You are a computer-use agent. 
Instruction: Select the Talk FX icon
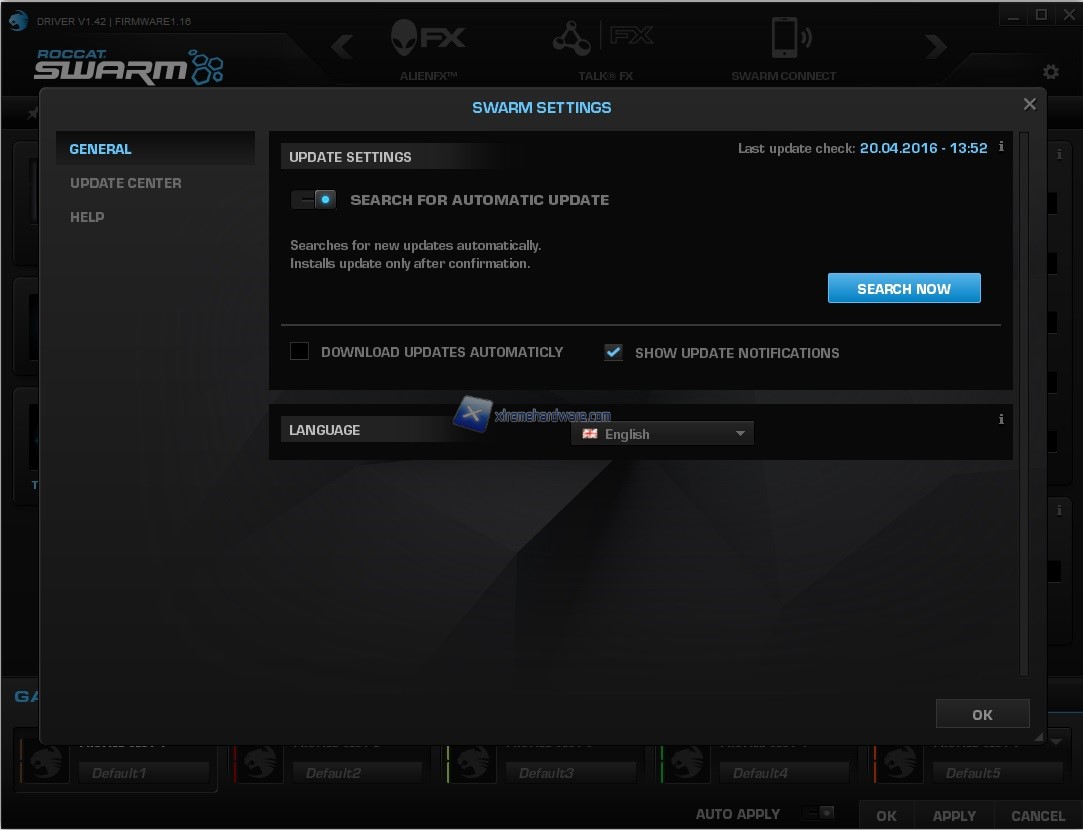pos(604,40)
